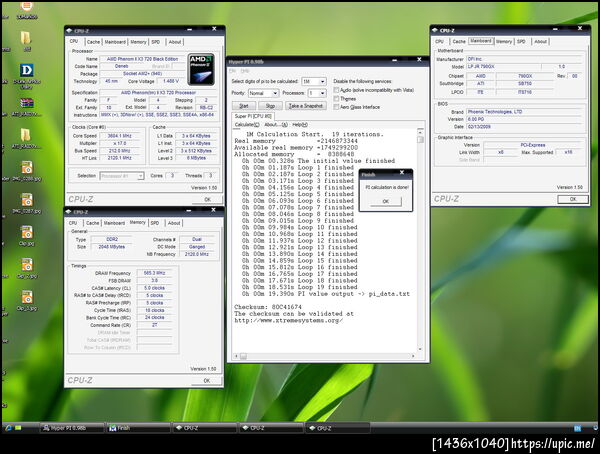Toggle the Audio service checkbox
Image resolution: width=600 pixels, height=454 pixels.
coord(336,90)
